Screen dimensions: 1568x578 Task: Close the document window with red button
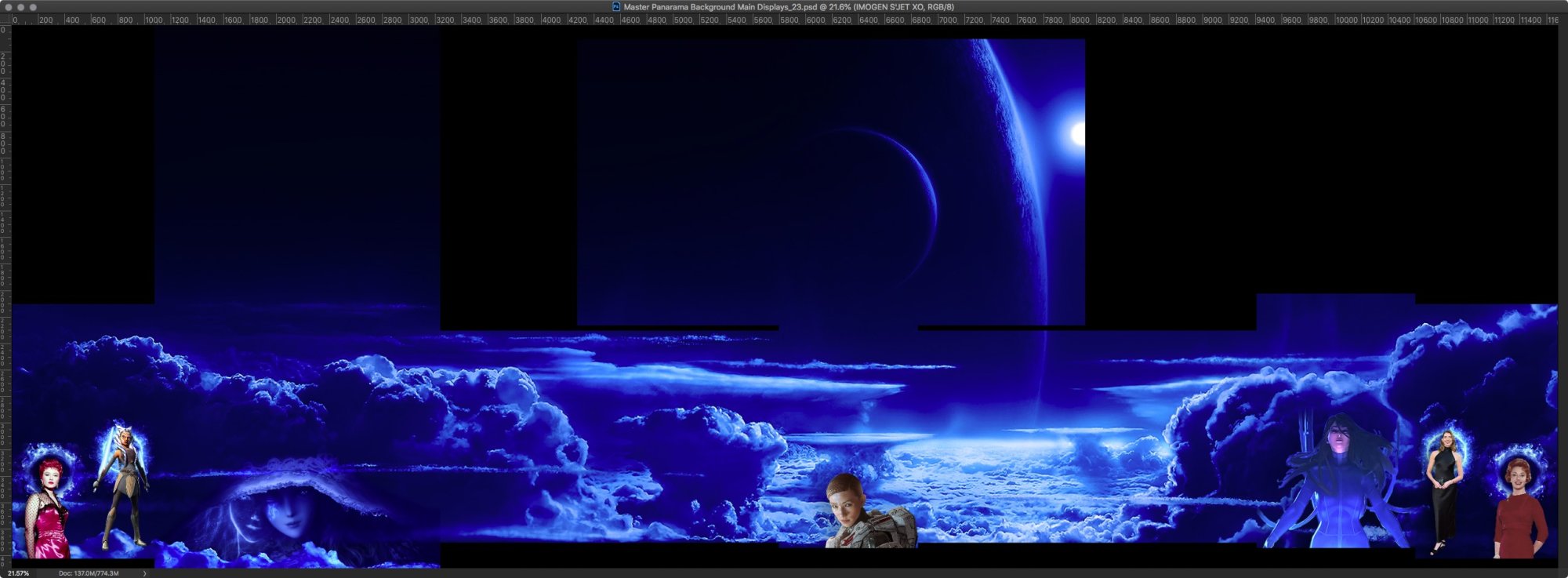coord(9,7)
